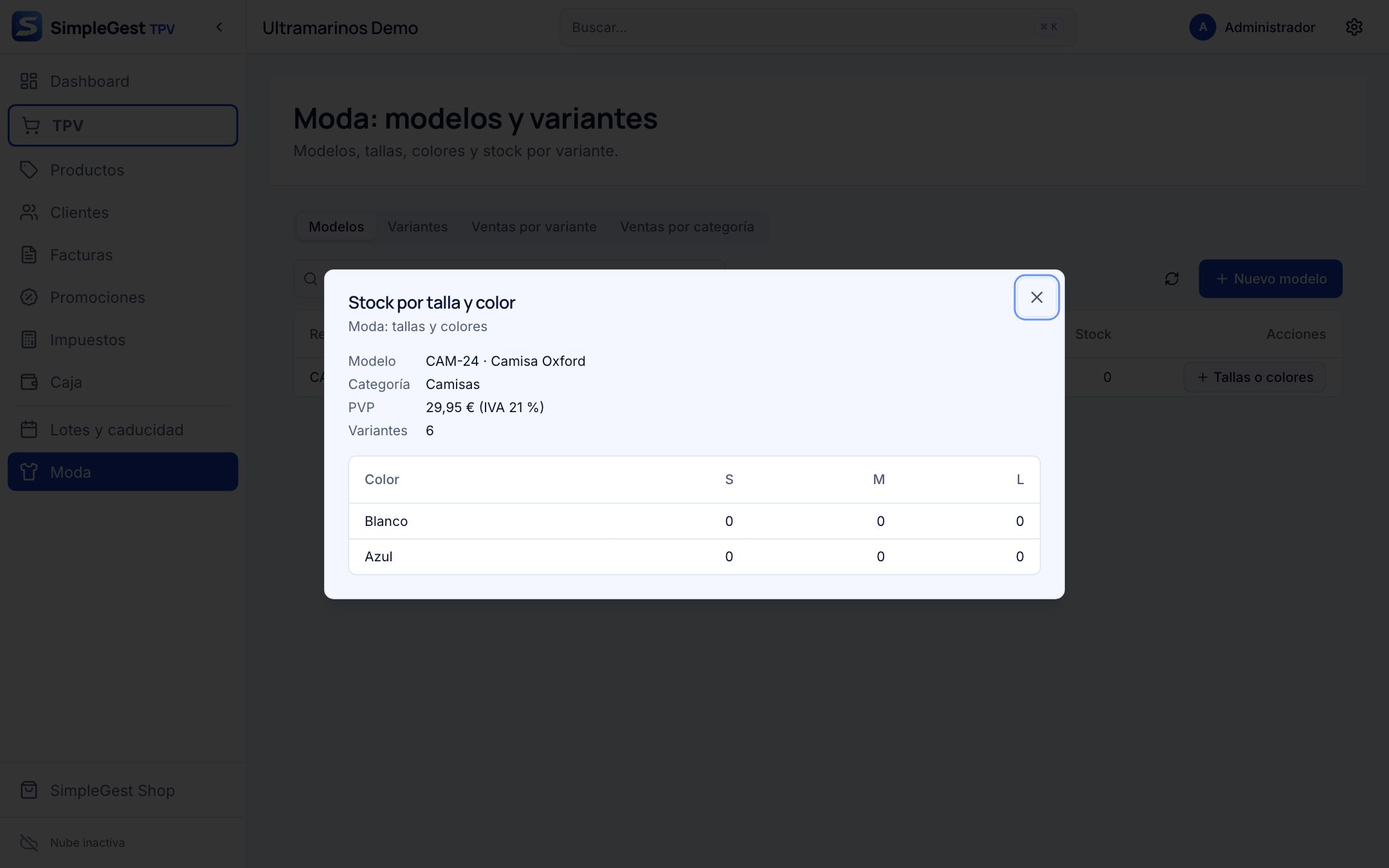Open the Productos menu label
The image size is (1389, 868).
point(87,170)
